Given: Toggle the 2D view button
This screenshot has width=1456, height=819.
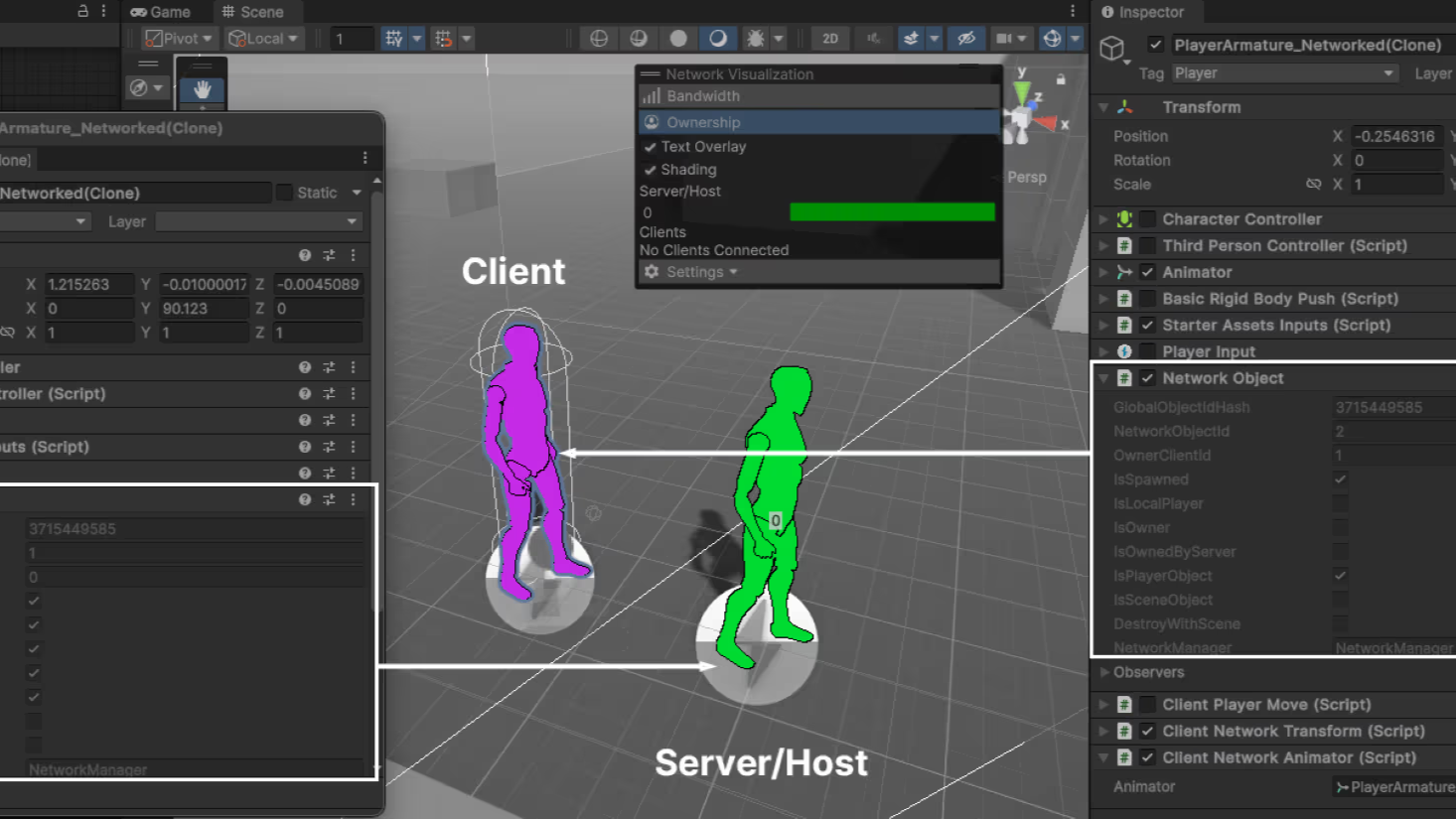Looking at the screenshot, I should (830, 39).
